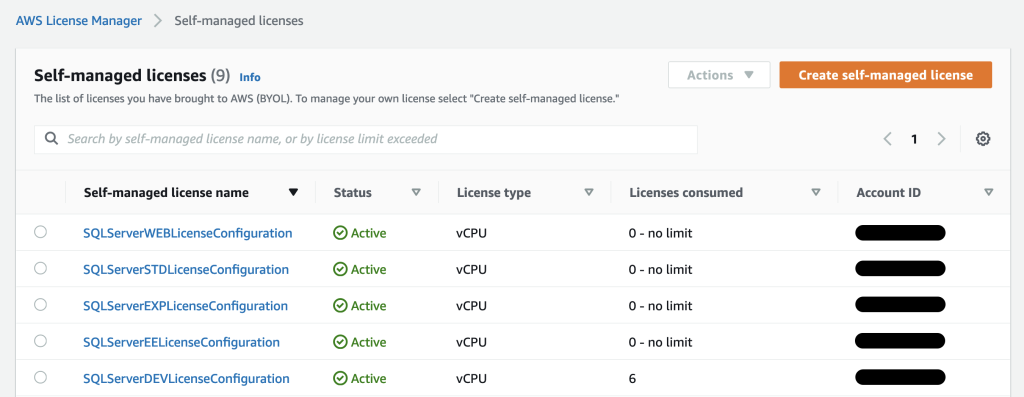The image size is (1024, 397).
Task: Sort by License type column
Action: click(x=588, y=193)
